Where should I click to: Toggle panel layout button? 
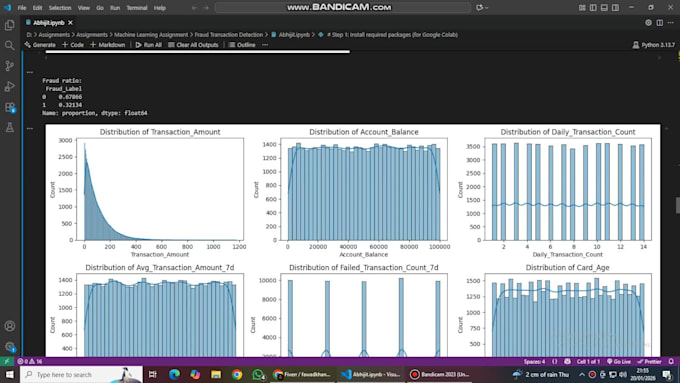pyautogui.click(x=604, y=8)
